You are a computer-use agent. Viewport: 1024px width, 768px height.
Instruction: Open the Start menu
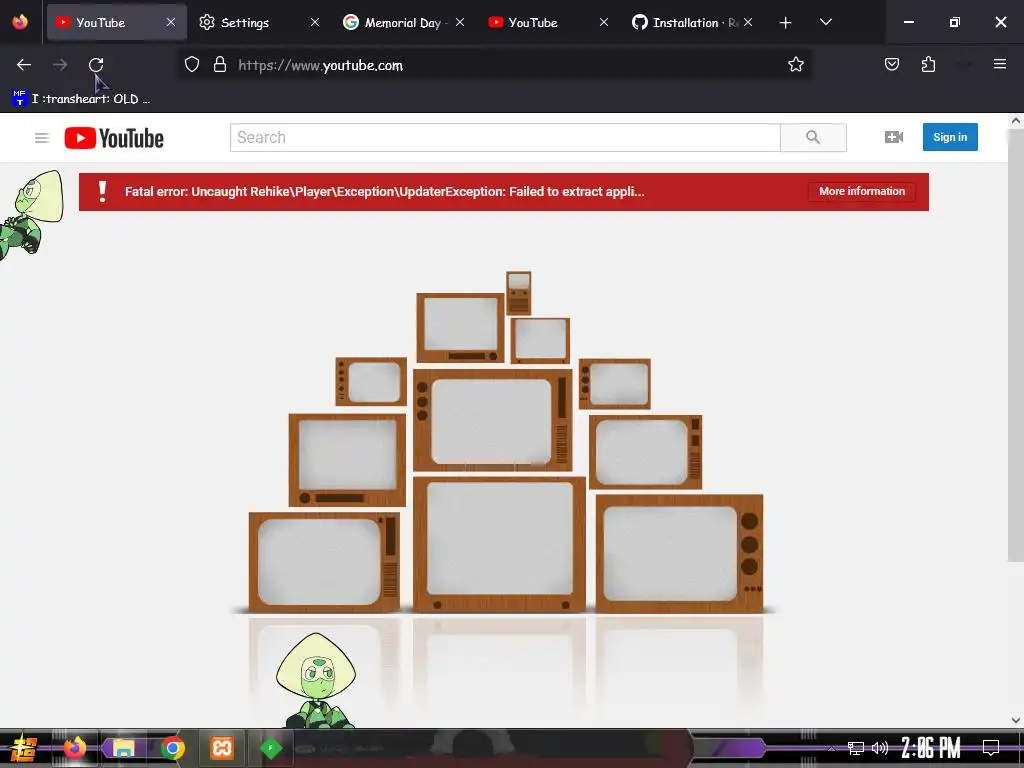pyautogui.click(x=24, y=748)
